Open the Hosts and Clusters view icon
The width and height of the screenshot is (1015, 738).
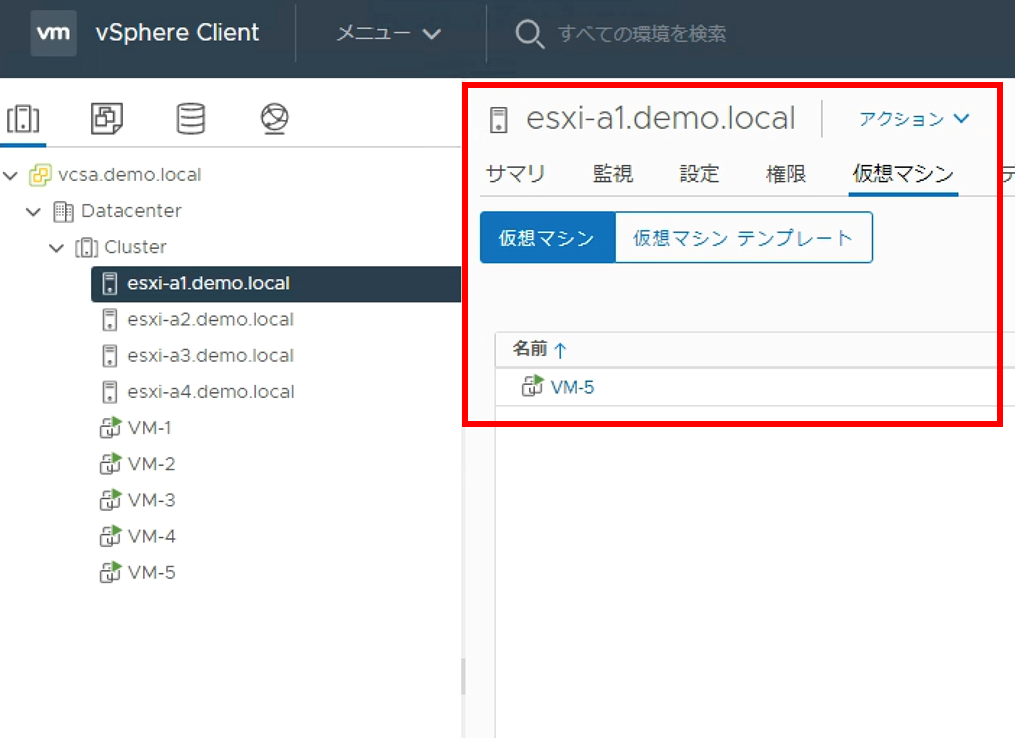click(23, 119)
